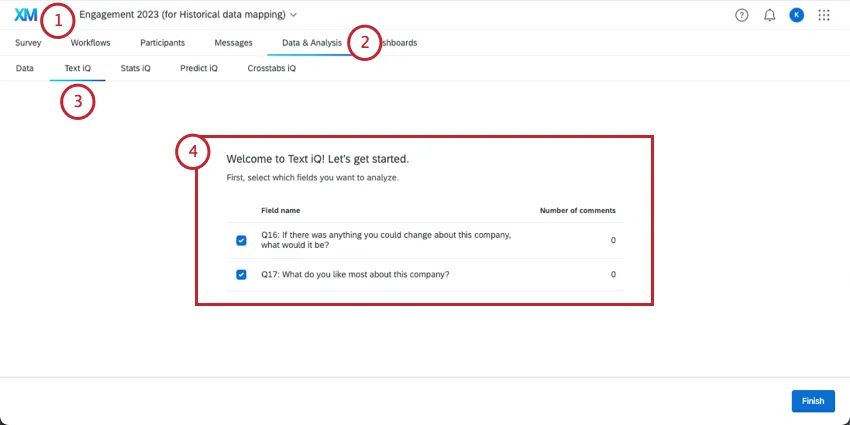This screenshot has height=425, width=850.
Task: Open the help question mark icon
Action: click(741, 15)
